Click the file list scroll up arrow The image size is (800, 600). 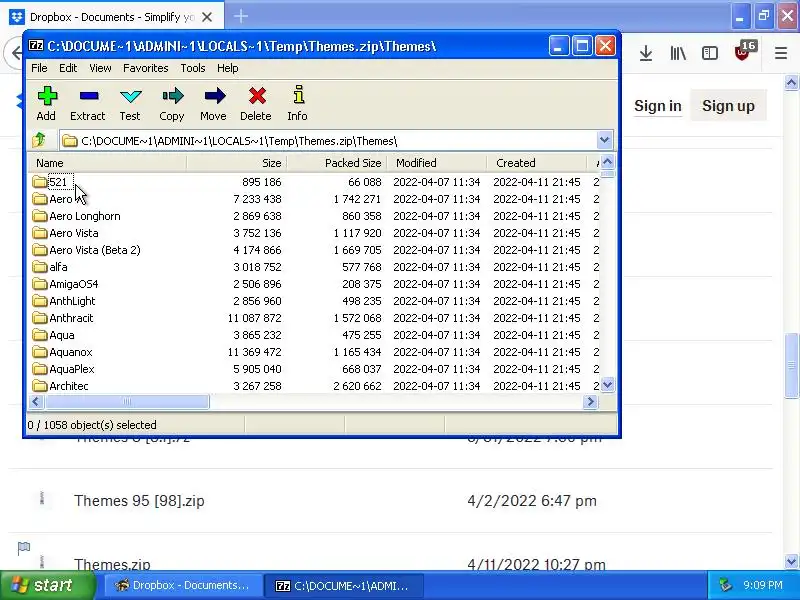(607, 162)
